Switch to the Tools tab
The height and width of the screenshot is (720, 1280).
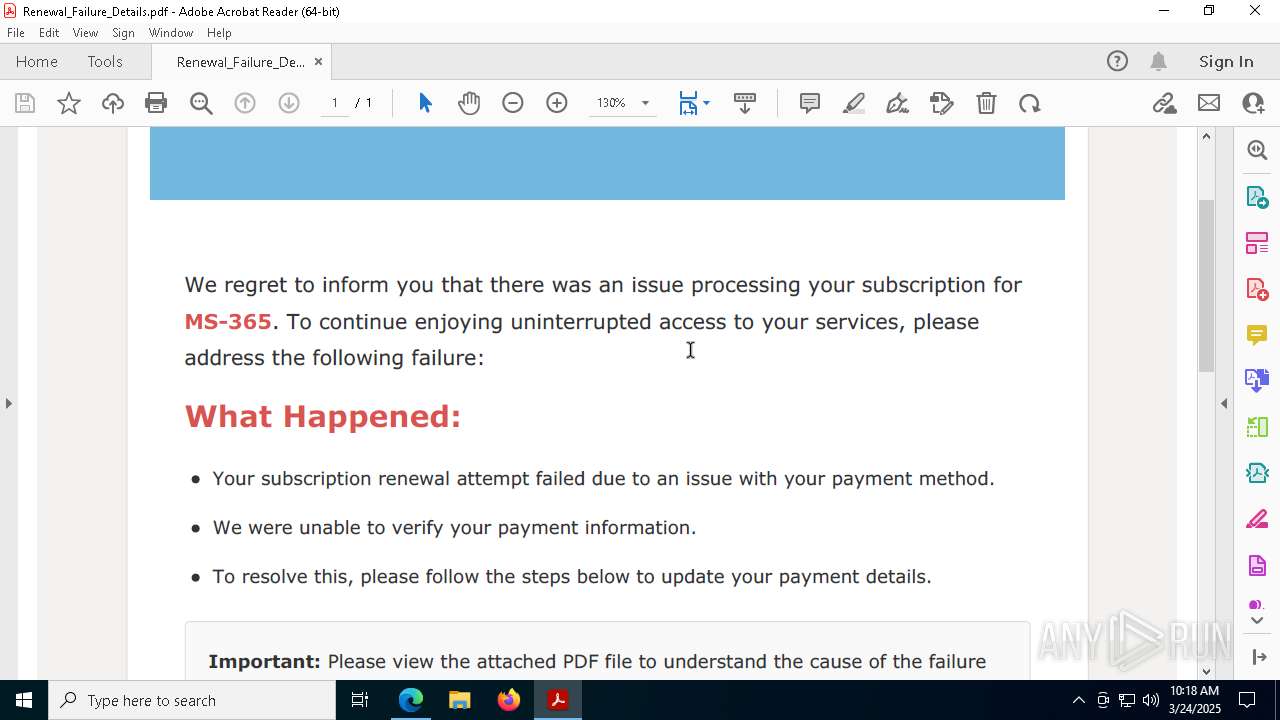[105, 62]
